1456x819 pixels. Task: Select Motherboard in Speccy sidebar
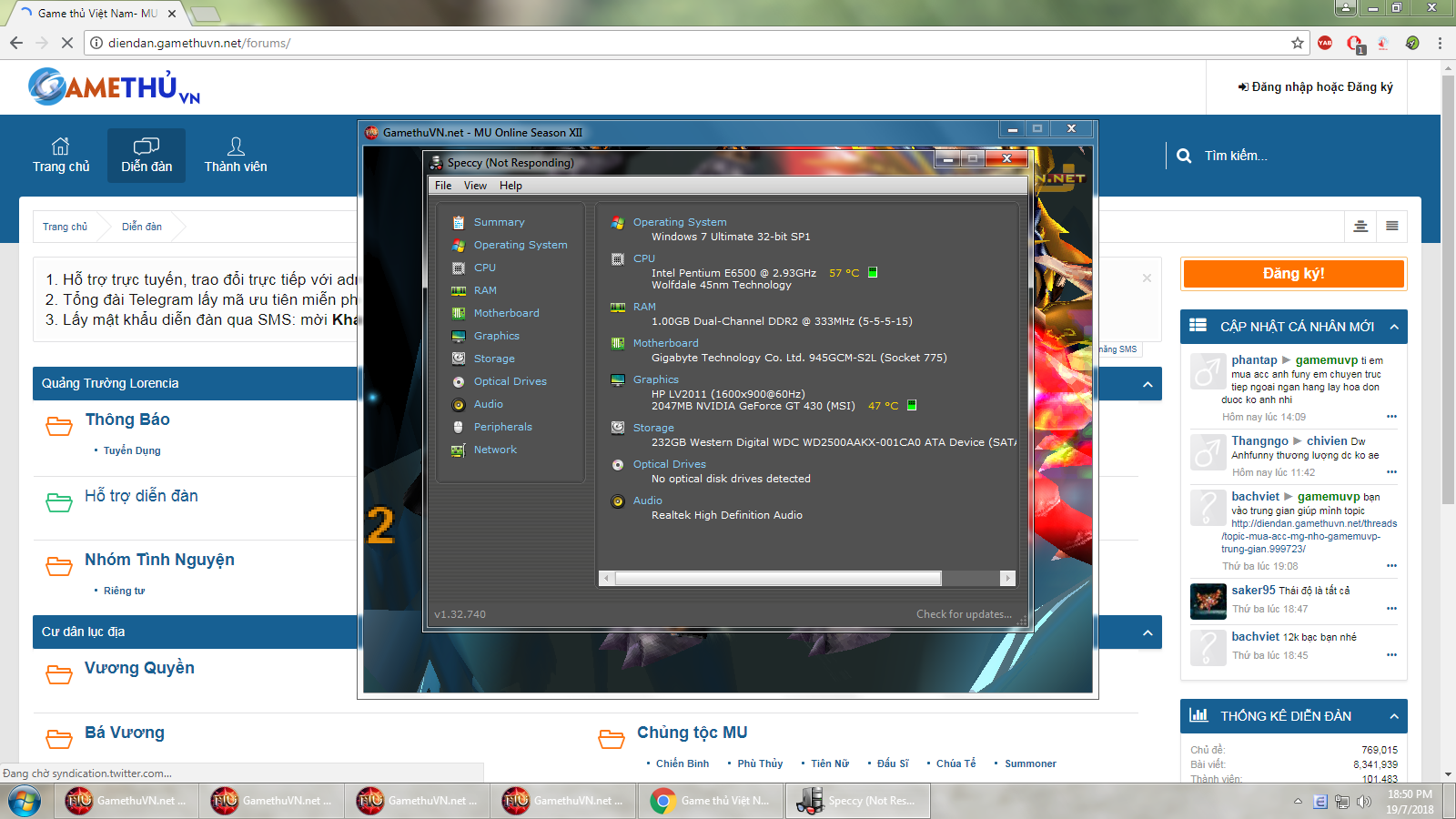(506, 313)
